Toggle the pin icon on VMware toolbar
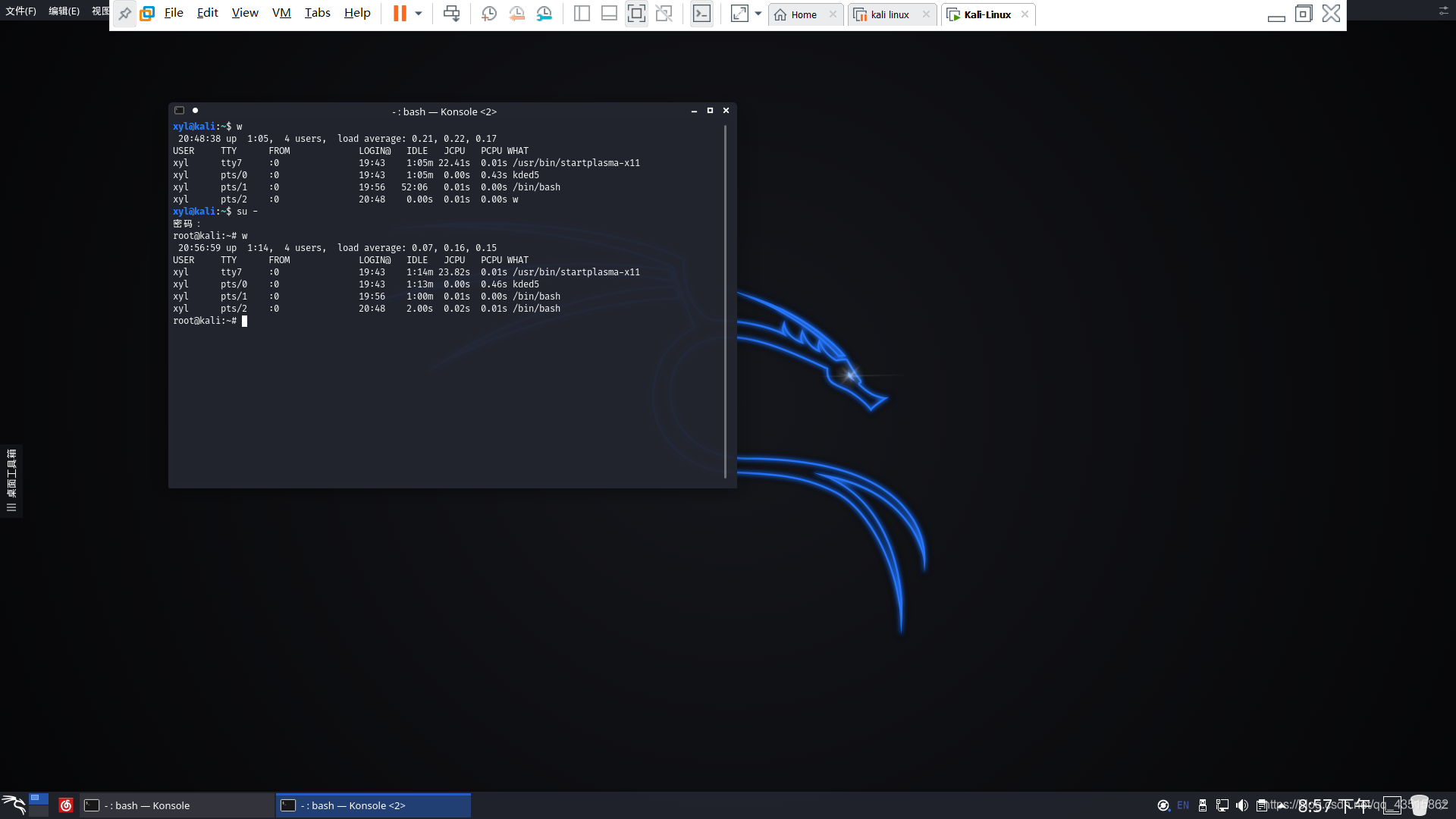This screenshot has width=1456, height=819. 125,14
